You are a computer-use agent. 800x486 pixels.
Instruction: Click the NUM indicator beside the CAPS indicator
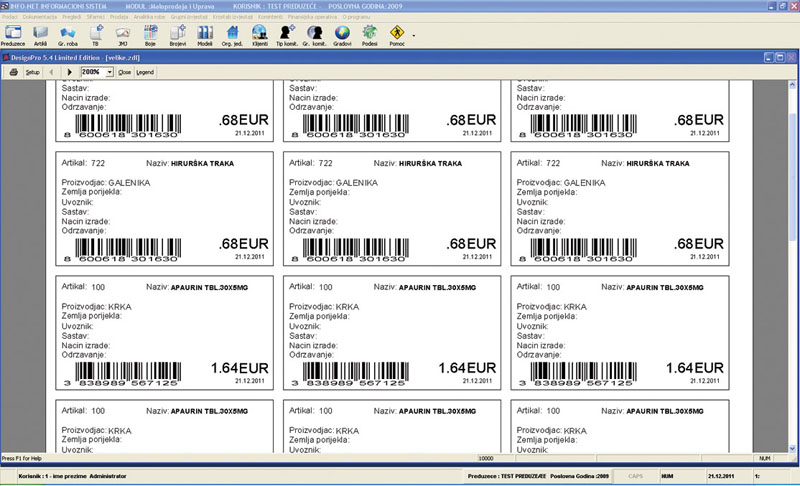(667, 476)
